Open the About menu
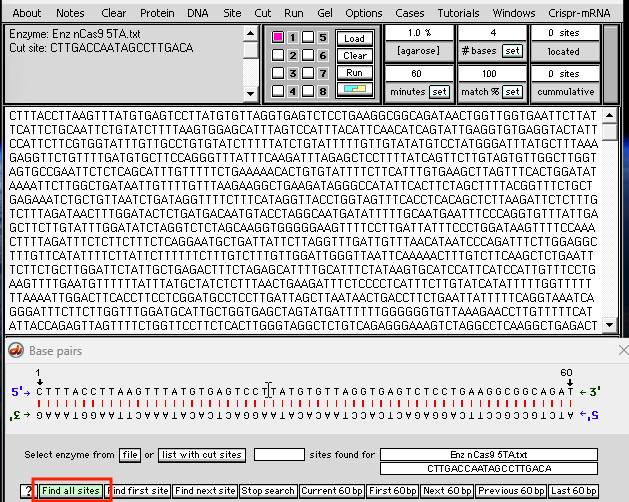 pyautogui.click(x=26, y=13)
